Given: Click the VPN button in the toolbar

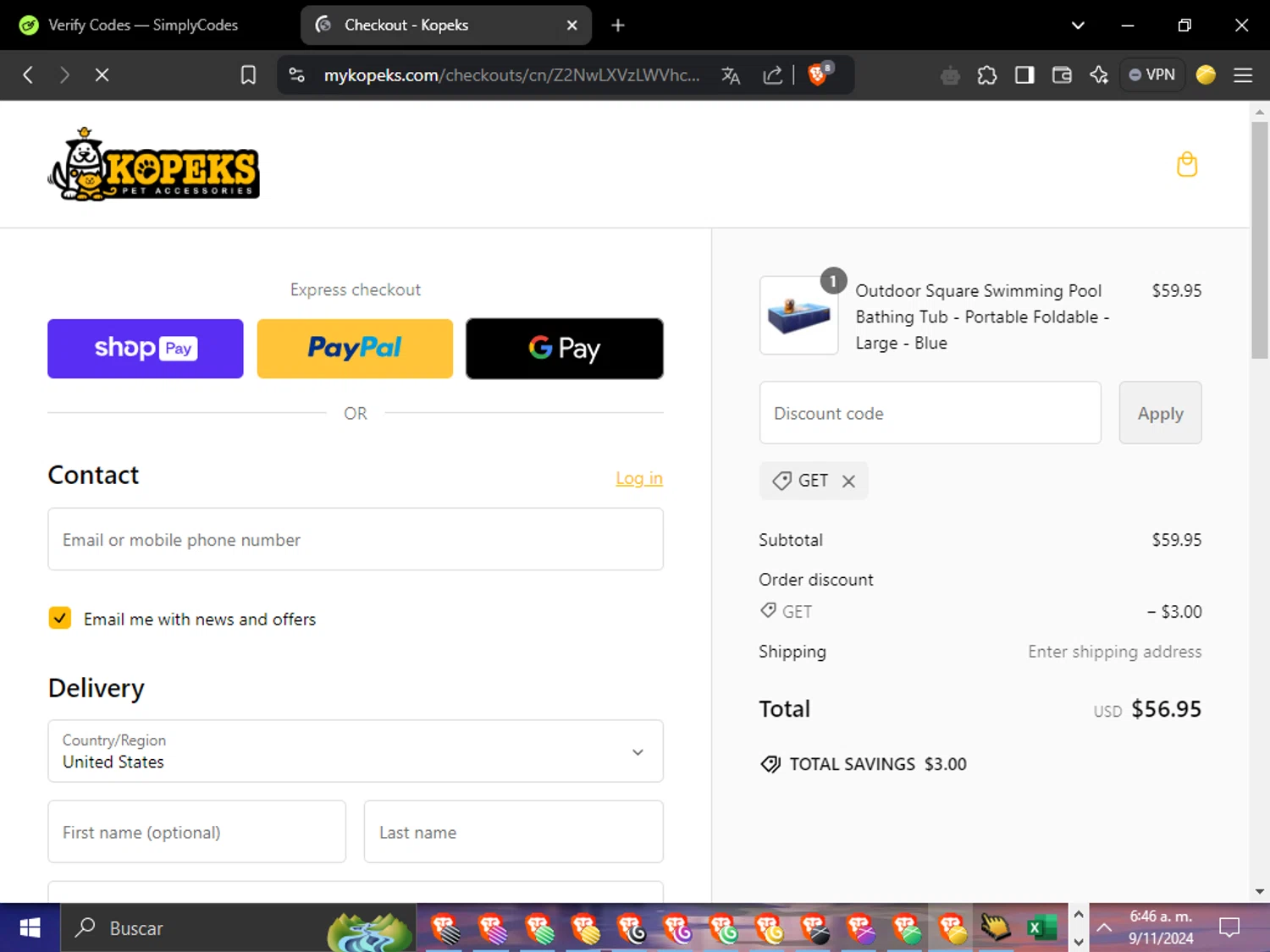Looking at the screenshot, I should pos(1152,75).
